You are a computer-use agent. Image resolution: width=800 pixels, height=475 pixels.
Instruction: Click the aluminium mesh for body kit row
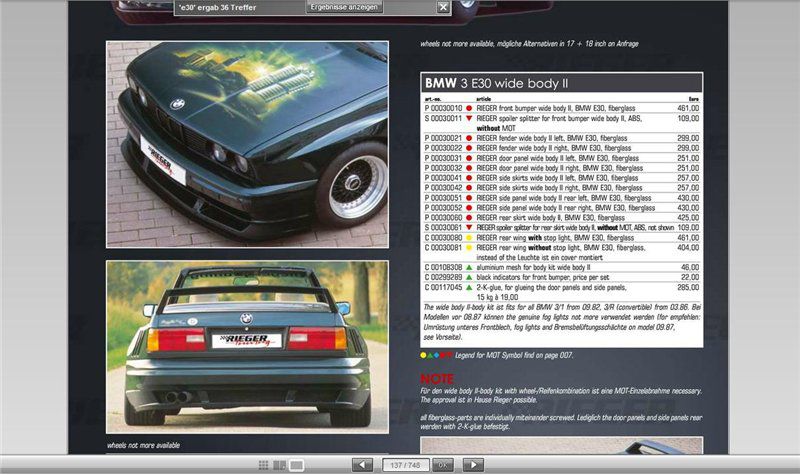(562, 267)
